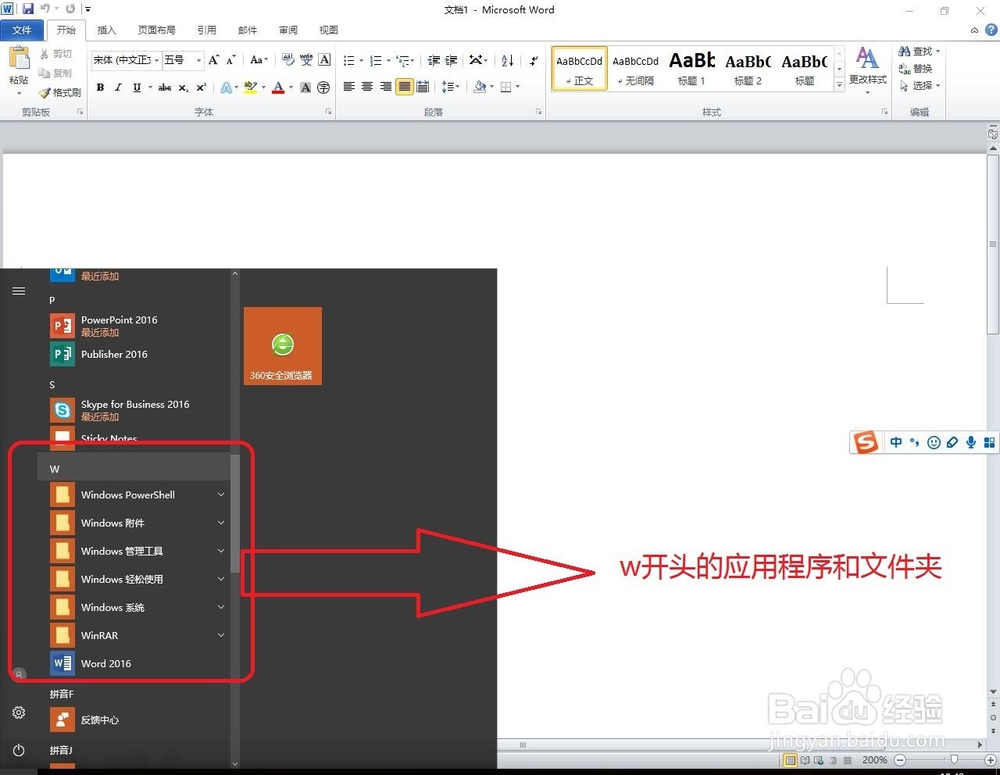This screenshot has width=1000, height=775.
Task: Click the Copy icon in clipboard
Action: coord(44,73)
